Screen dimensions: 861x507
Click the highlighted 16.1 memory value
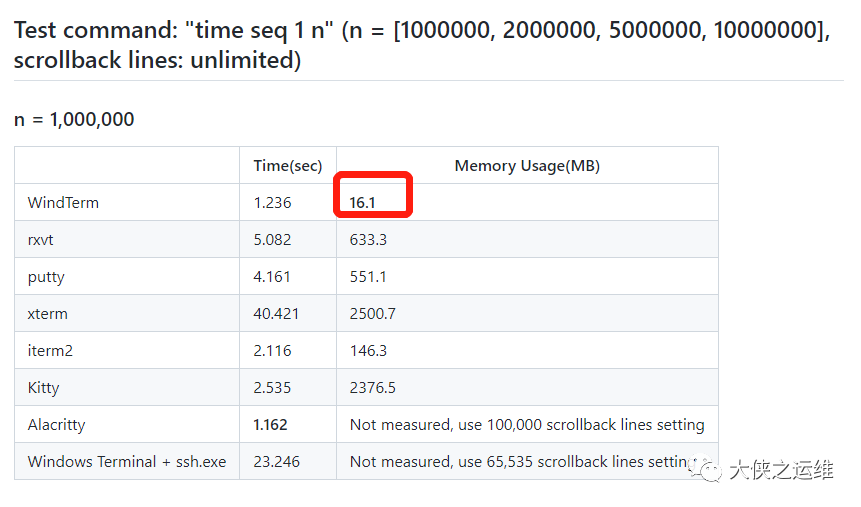point(362,203)
